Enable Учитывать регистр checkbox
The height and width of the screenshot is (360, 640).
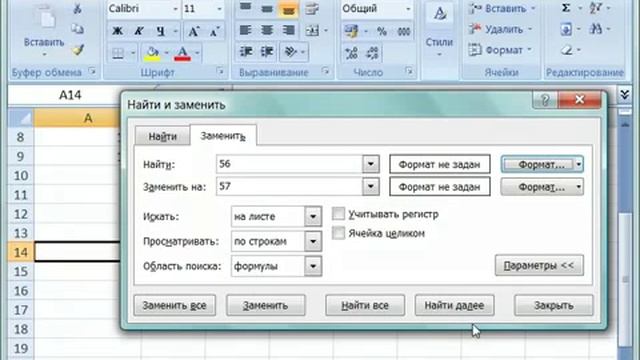pos(338,213)
